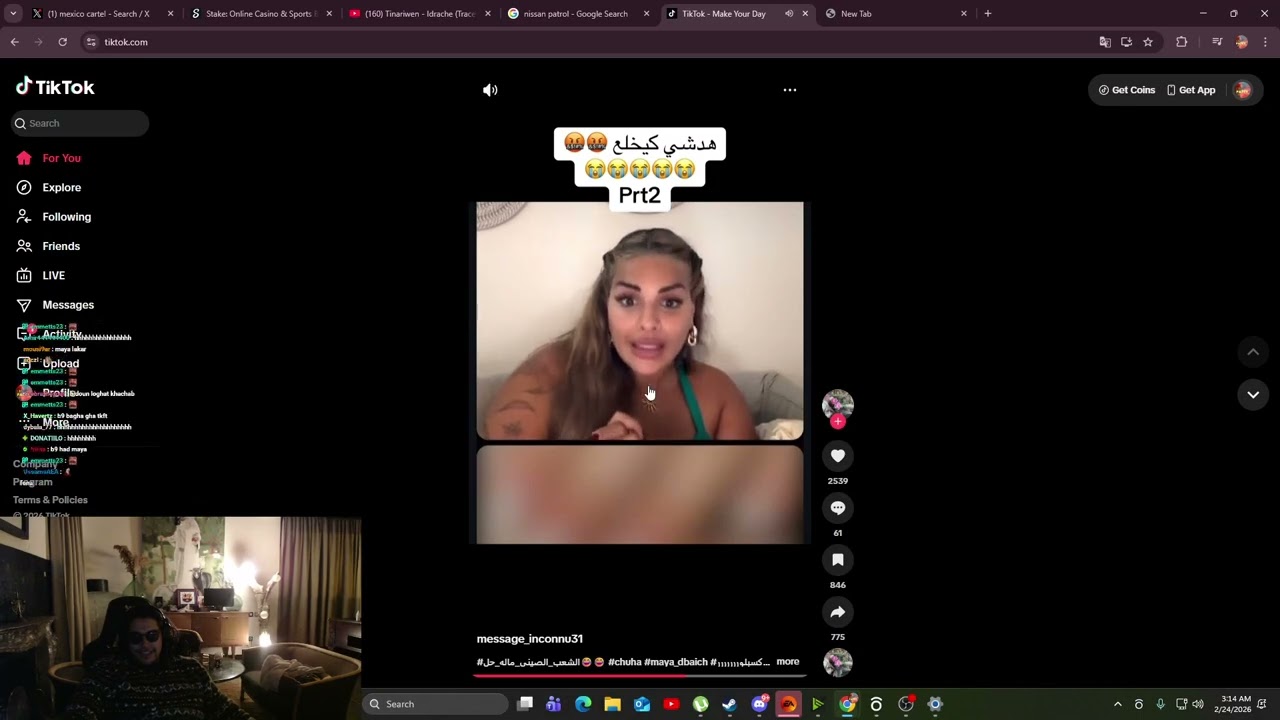The image size is (1280, 720).
Task: Open the creator's avatar above the like button
Action: (838, 404)
